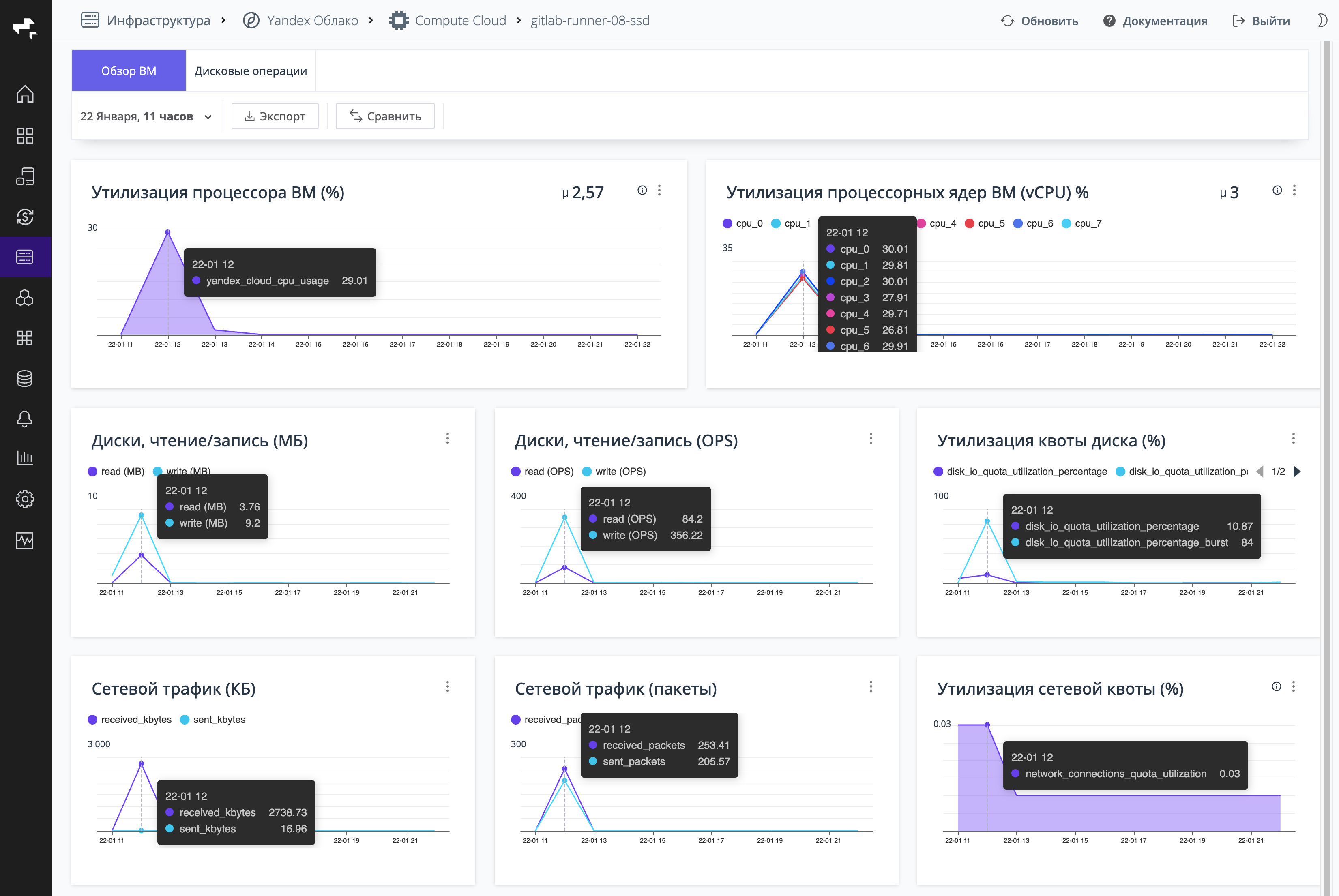Click the info icon on CPU utilization chart
The image size is (1339, 896).
tap(642, 190)
